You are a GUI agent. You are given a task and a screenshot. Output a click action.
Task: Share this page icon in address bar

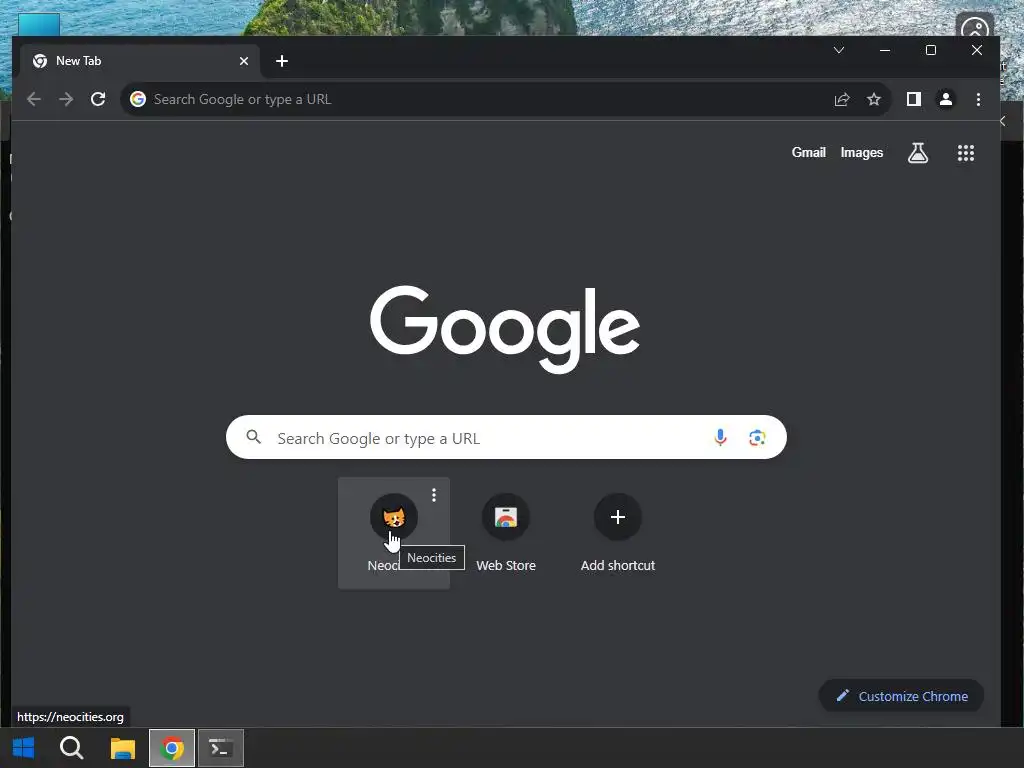tap(842, 99)
